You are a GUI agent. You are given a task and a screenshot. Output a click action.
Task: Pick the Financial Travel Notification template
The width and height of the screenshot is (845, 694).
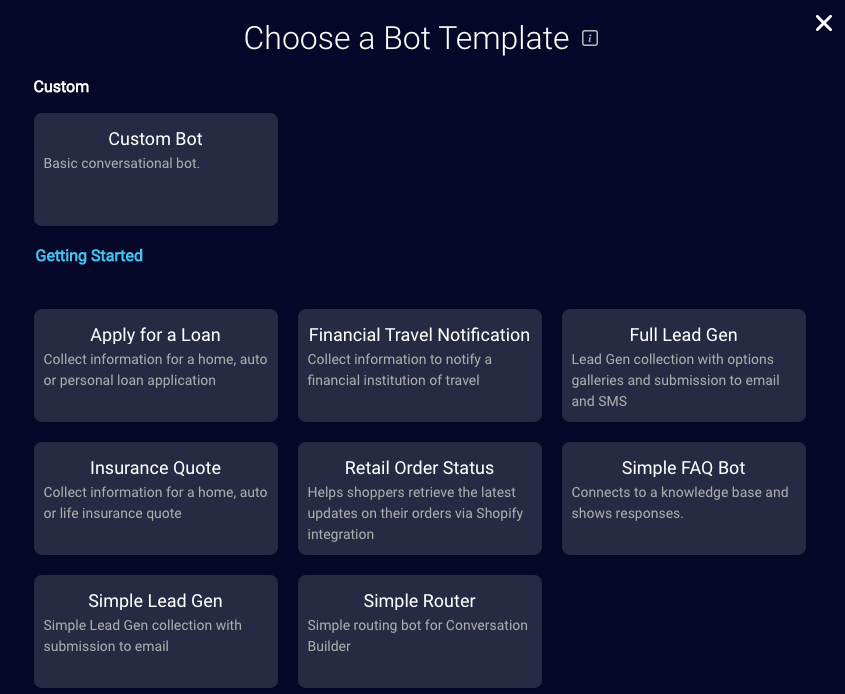coord(420,365)
